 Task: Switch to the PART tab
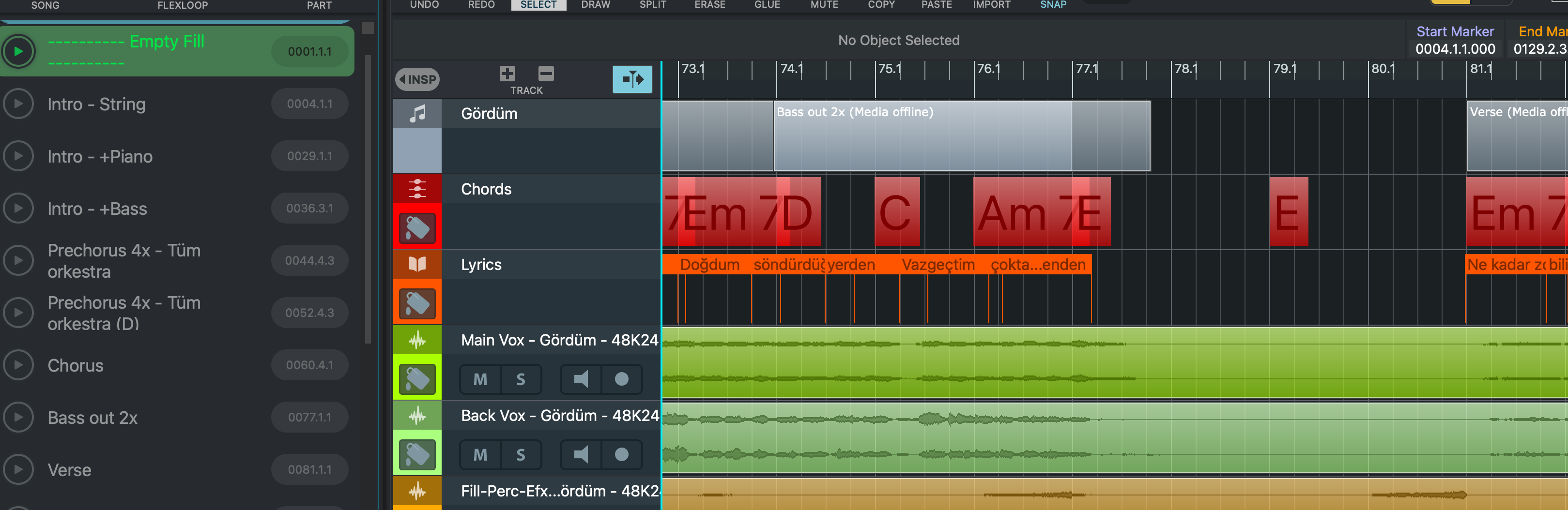click(x=319, y=5)
